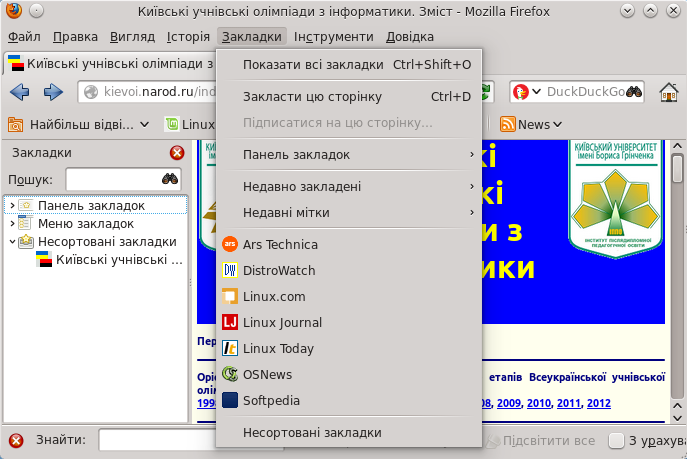The image size is (687, 459).
Task: Go to the Home page icon
Action: tap(668, 93)
